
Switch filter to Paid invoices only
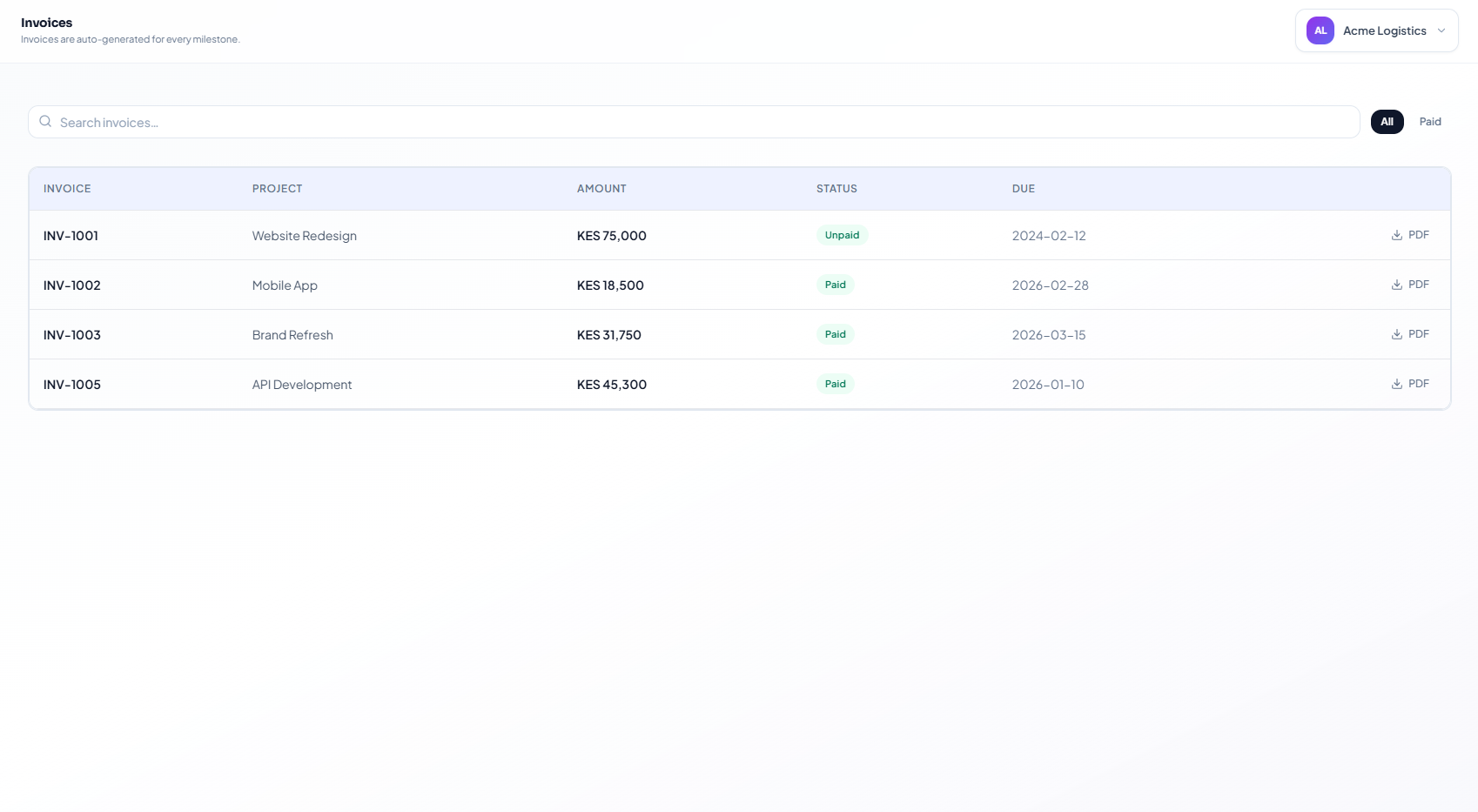1430,121
